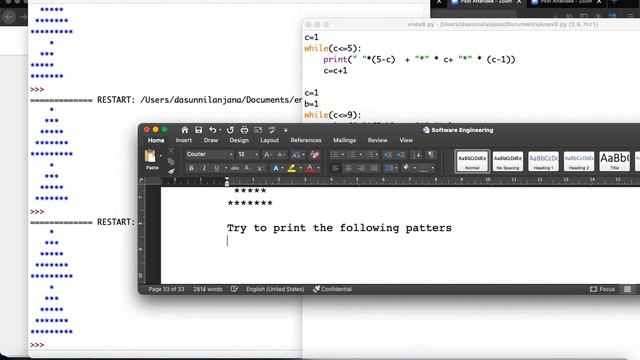Expand the Paste options arrow
The image size is (640, 360).
[160, 156]
